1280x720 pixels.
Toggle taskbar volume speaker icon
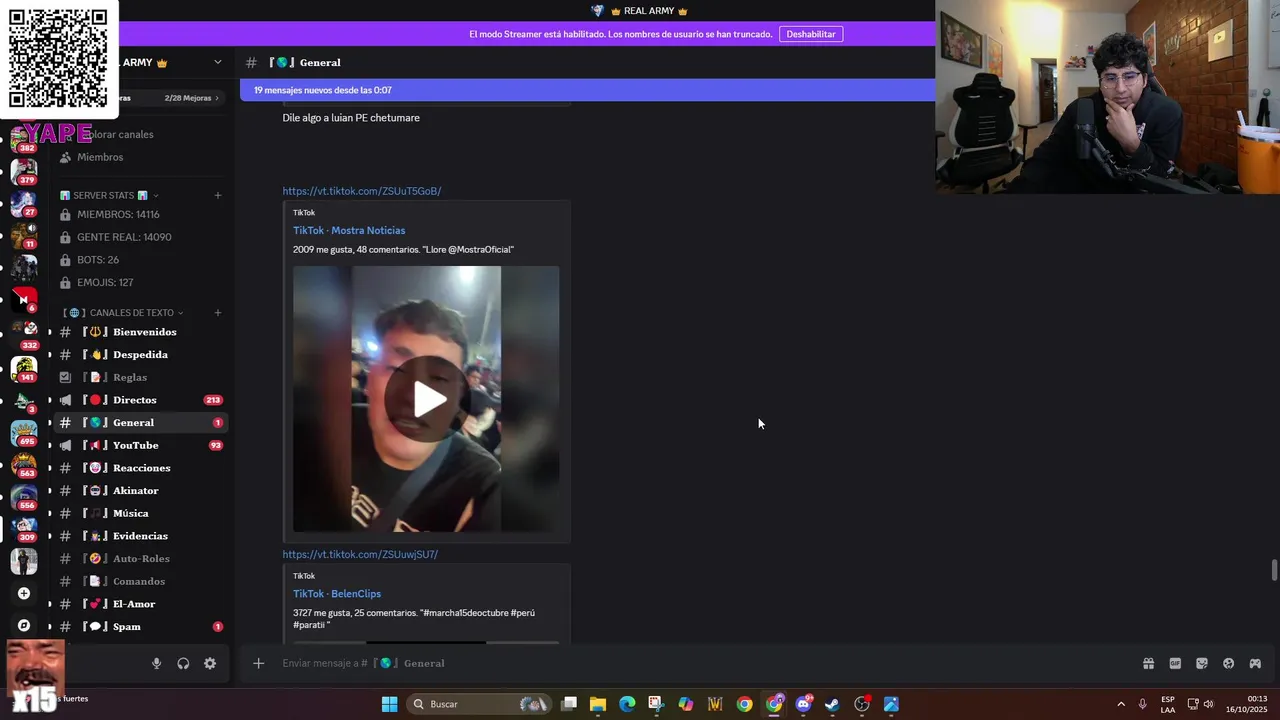point(1208,704)
